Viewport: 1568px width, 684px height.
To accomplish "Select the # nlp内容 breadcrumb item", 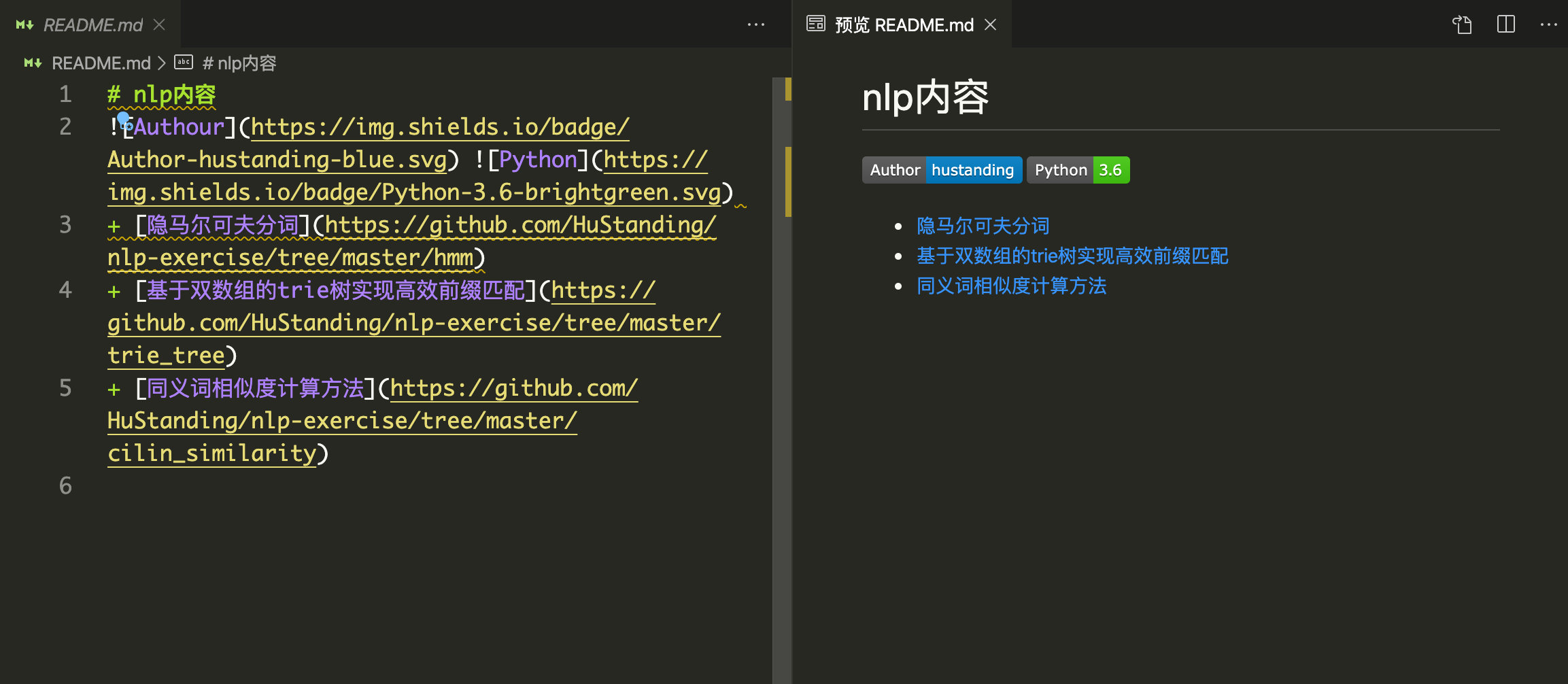I will (x=239, y=63).
